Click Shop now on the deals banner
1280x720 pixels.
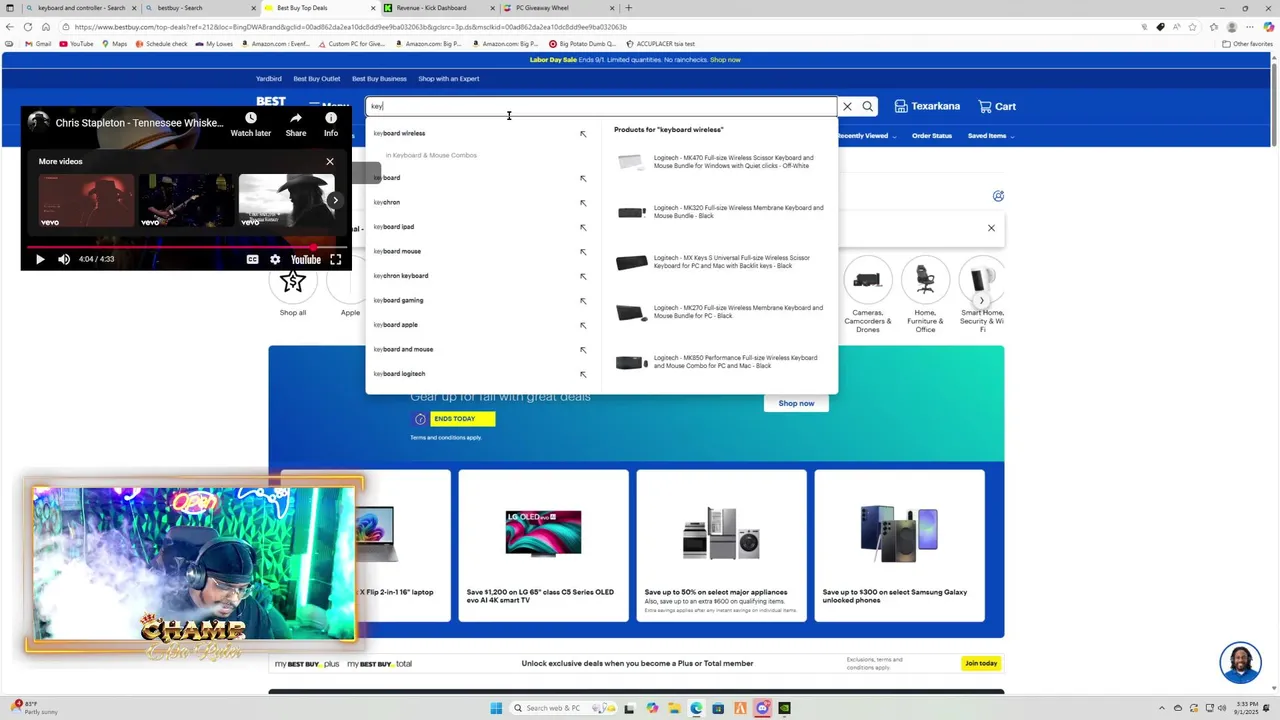point(796,403)
